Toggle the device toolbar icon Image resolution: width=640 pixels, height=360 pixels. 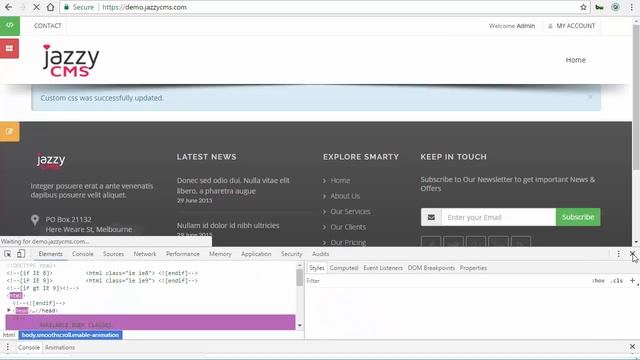21,254
